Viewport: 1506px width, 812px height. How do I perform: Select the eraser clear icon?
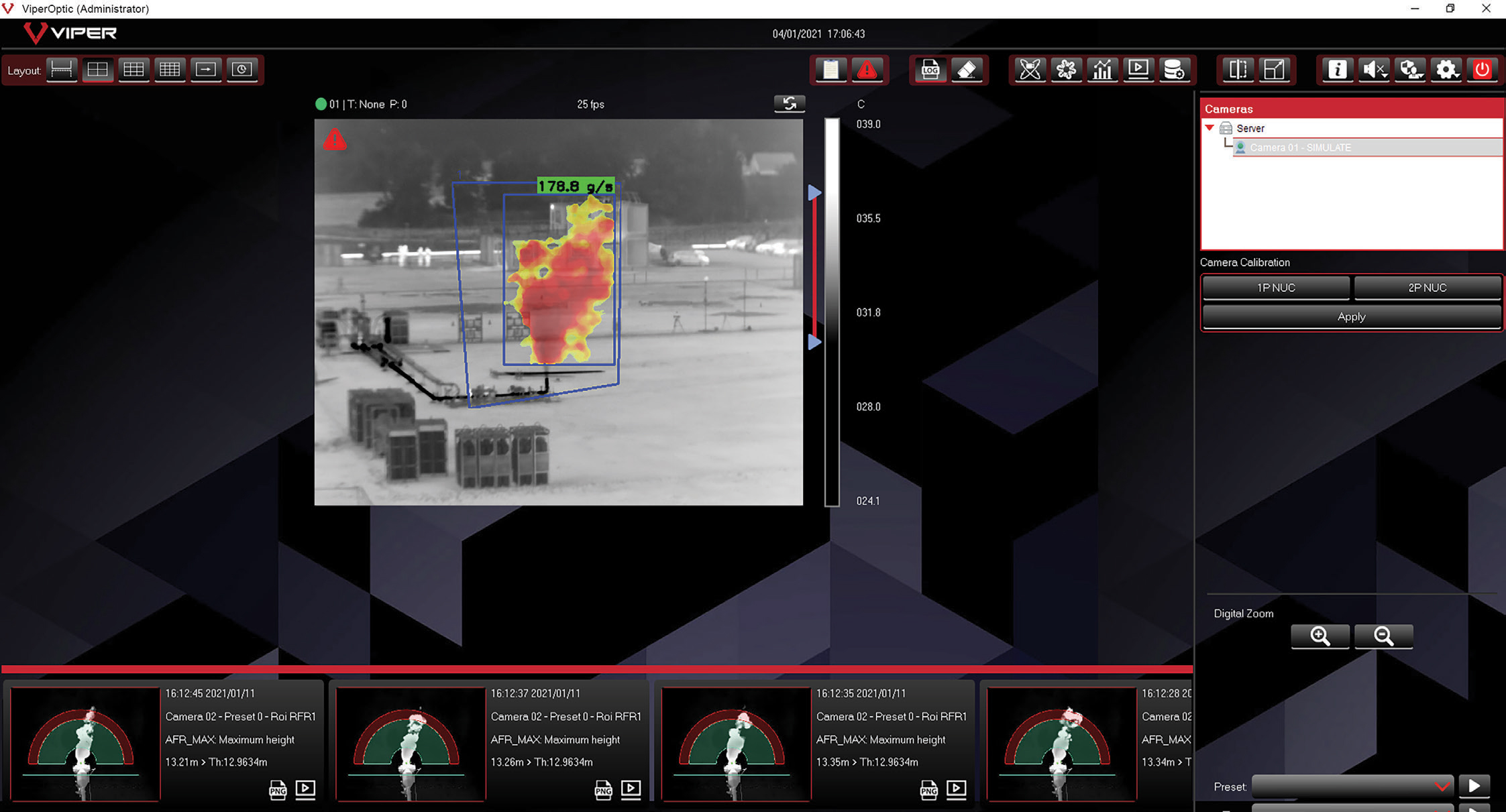[x=966, y=70]
